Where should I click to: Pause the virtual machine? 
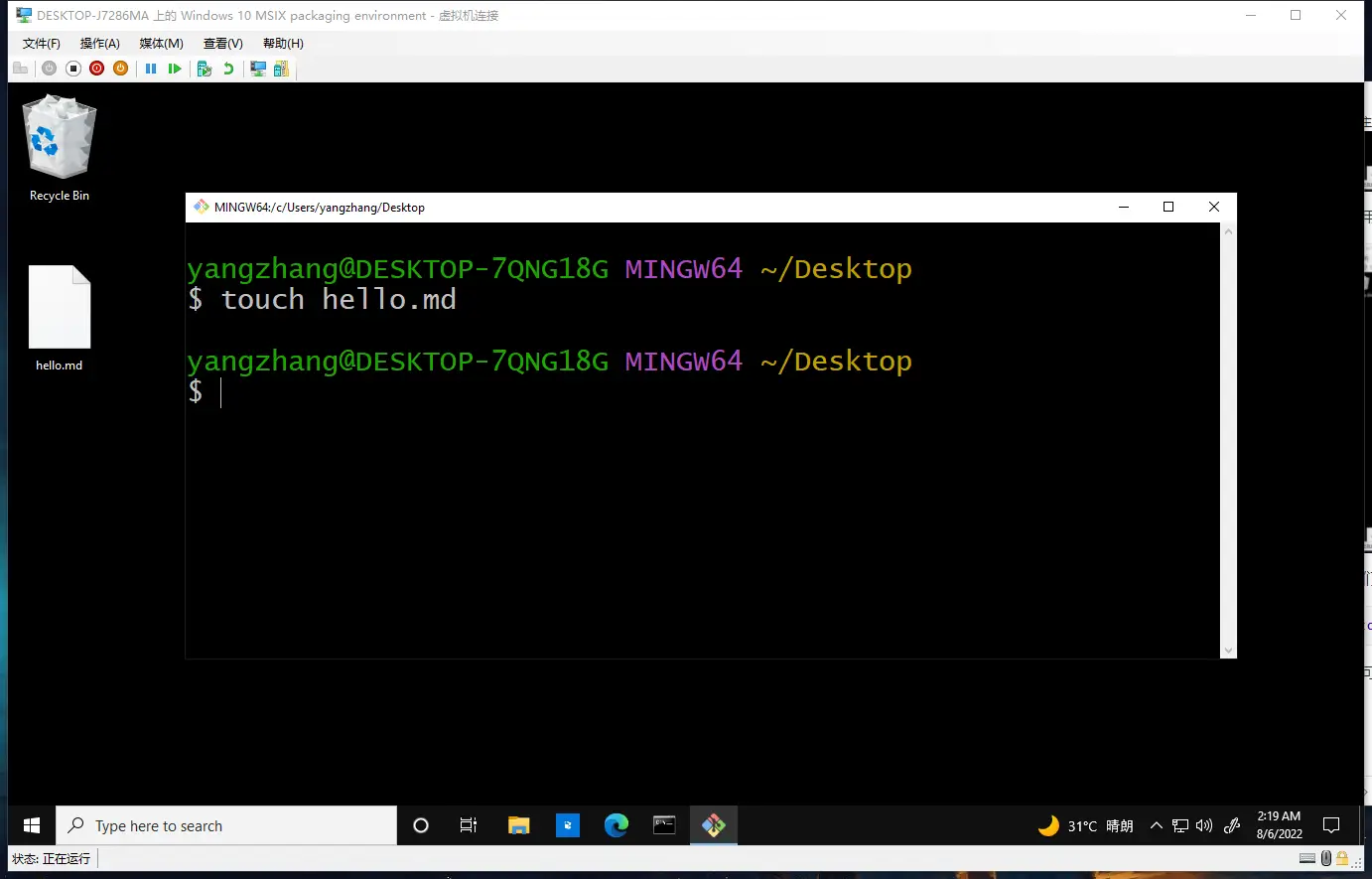tap(151, 69)
